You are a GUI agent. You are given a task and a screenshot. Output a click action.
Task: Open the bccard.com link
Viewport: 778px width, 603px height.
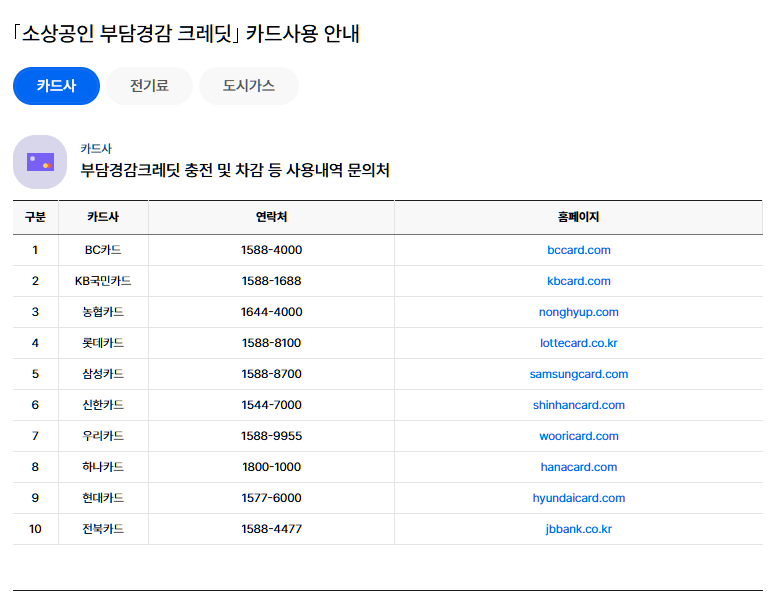pos(579,250)
